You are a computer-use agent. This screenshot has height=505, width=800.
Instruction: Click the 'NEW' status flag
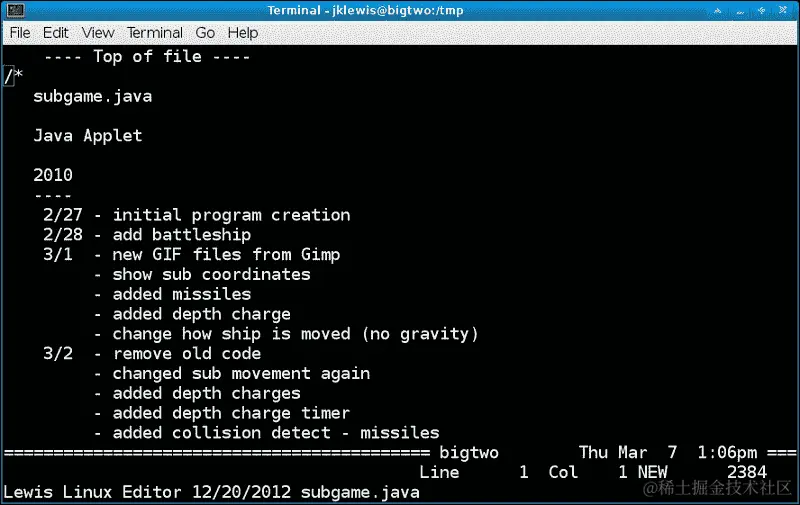[x=653, y=472]
